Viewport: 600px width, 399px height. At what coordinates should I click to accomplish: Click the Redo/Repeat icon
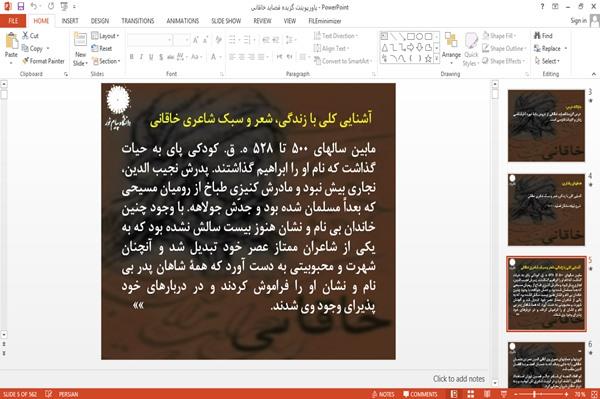[51, 7]
